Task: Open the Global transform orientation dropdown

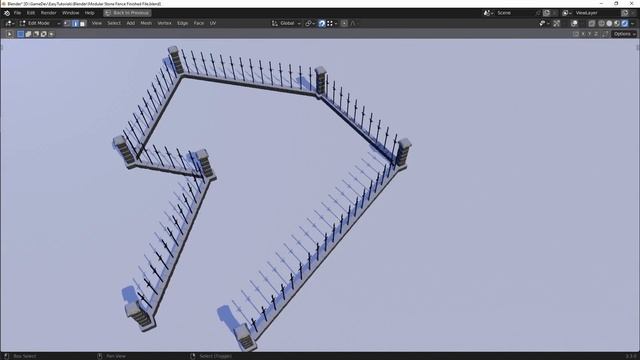Action: [x=286, y=23]
